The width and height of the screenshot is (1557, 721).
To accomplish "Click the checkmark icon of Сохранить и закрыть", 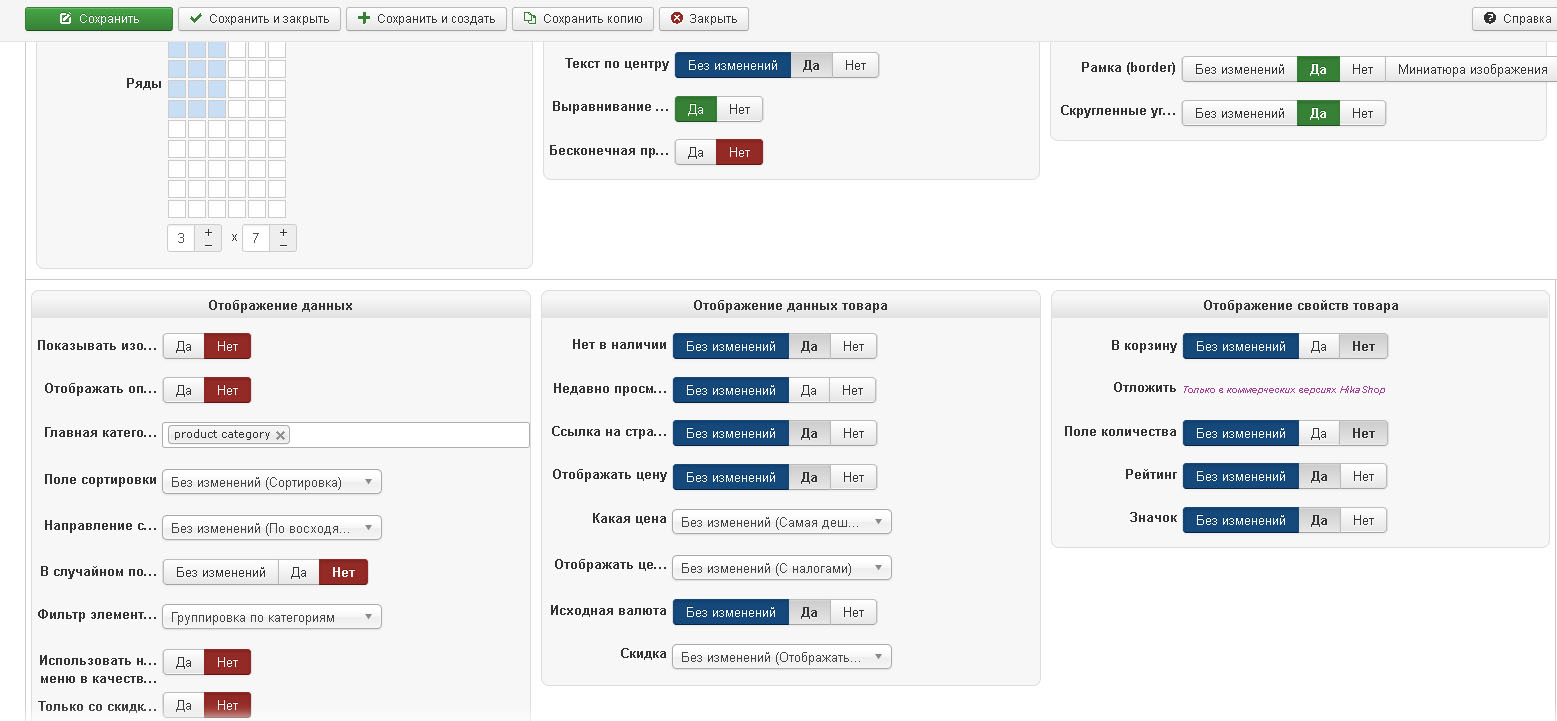I will [x=195, y=19].
